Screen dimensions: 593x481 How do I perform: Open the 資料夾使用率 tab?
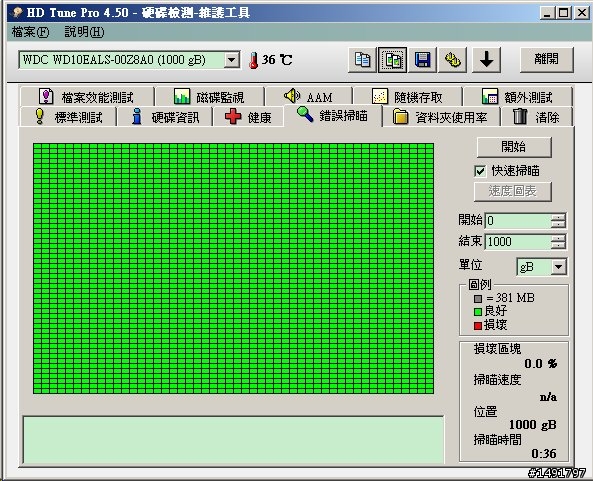coord(441,117)
